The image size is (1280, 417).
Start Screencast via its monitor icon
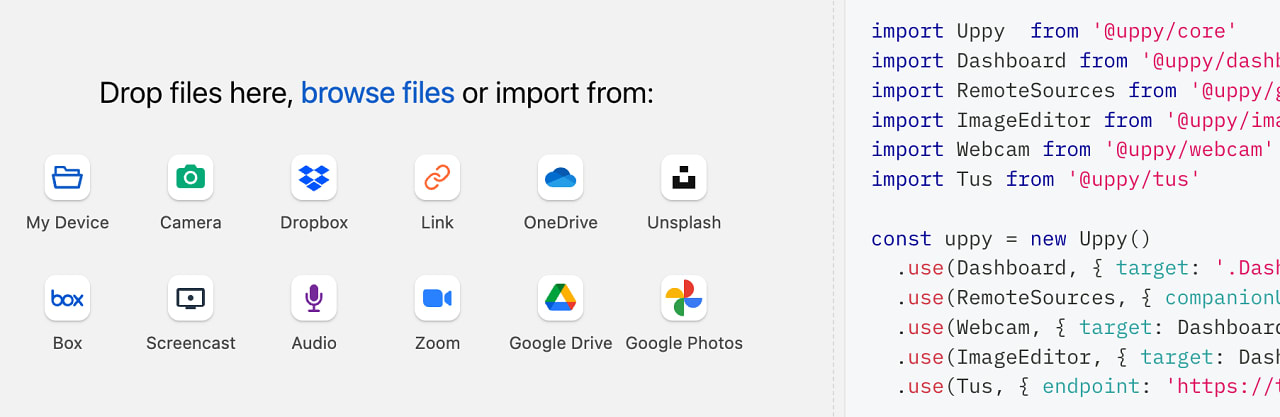pos(190,298)
